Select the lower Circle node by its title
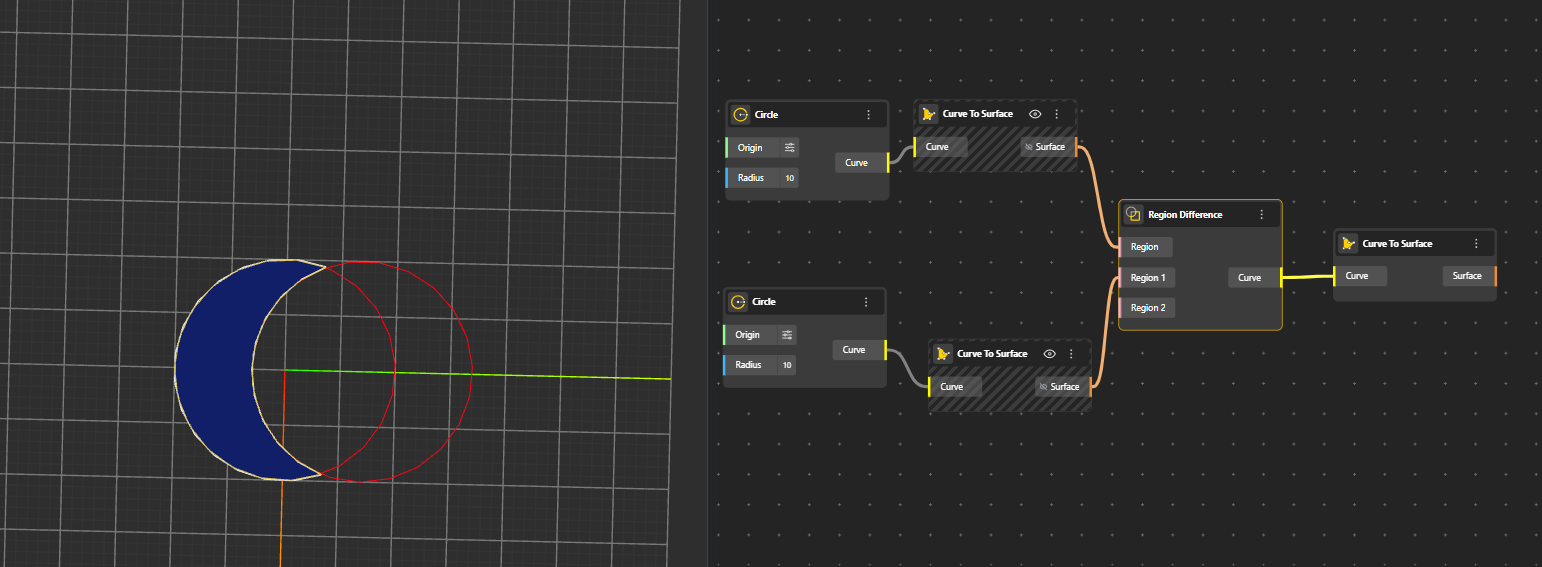Viewport: 1542px width, 567px height. point(764,302)
